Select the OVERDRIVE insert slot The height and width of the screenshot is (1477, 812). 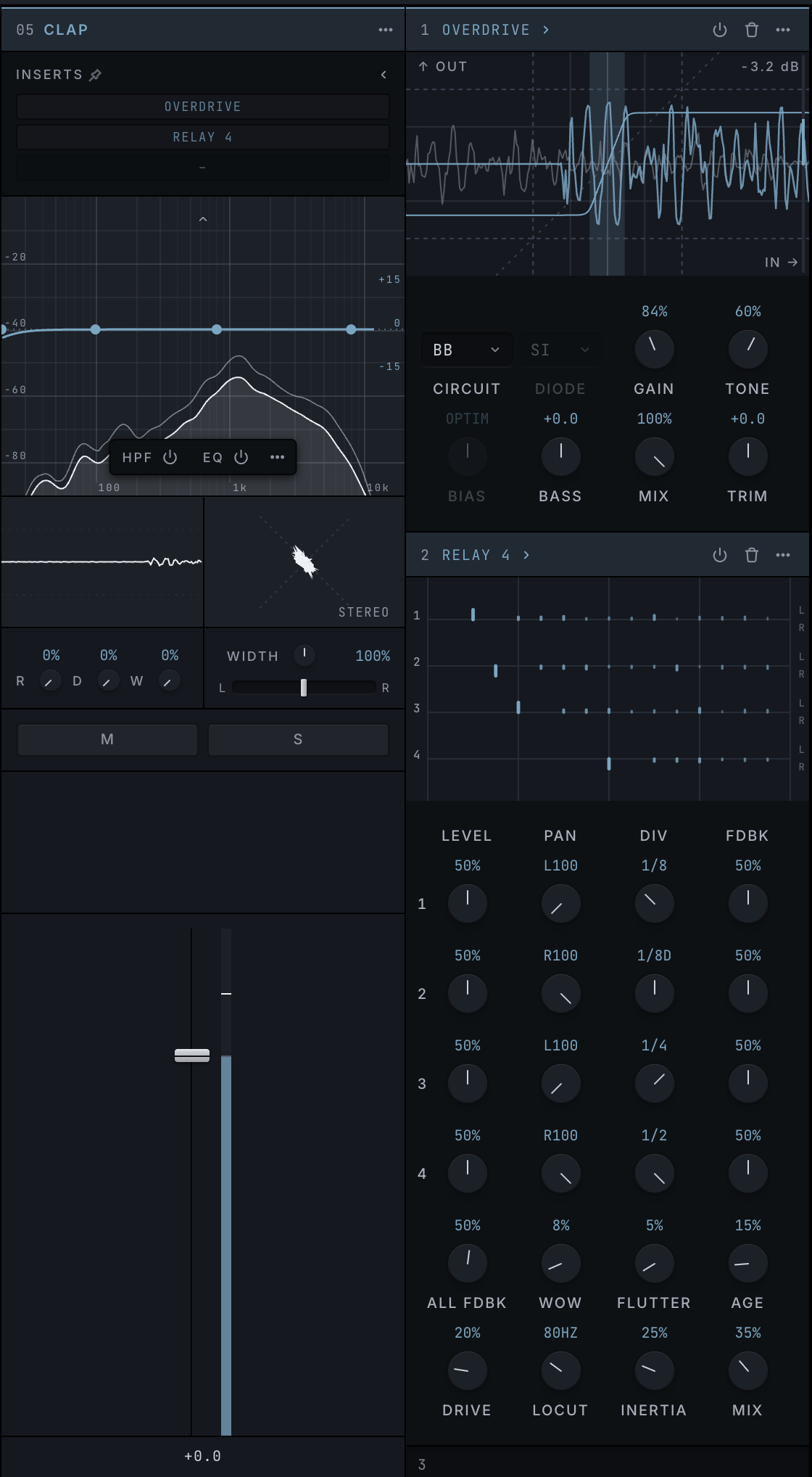[x=203, y=107]
